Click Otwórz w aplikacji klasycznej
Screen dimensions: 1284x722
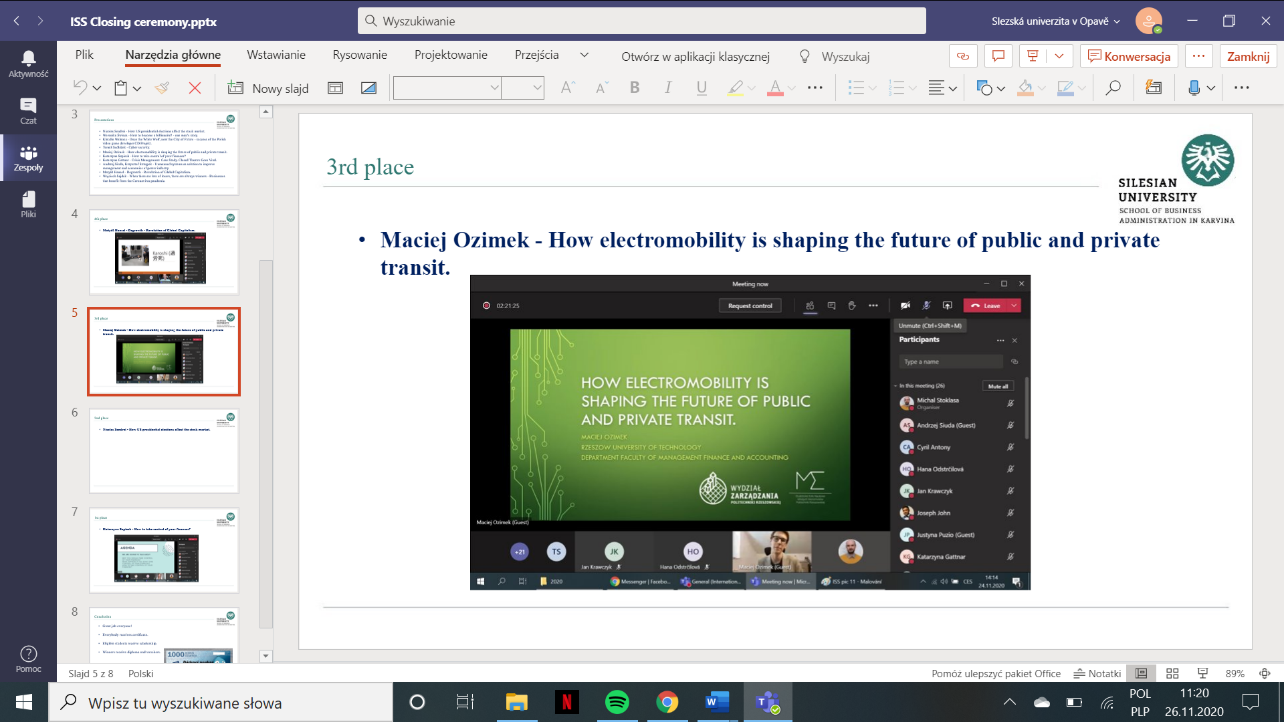(695, 57)
